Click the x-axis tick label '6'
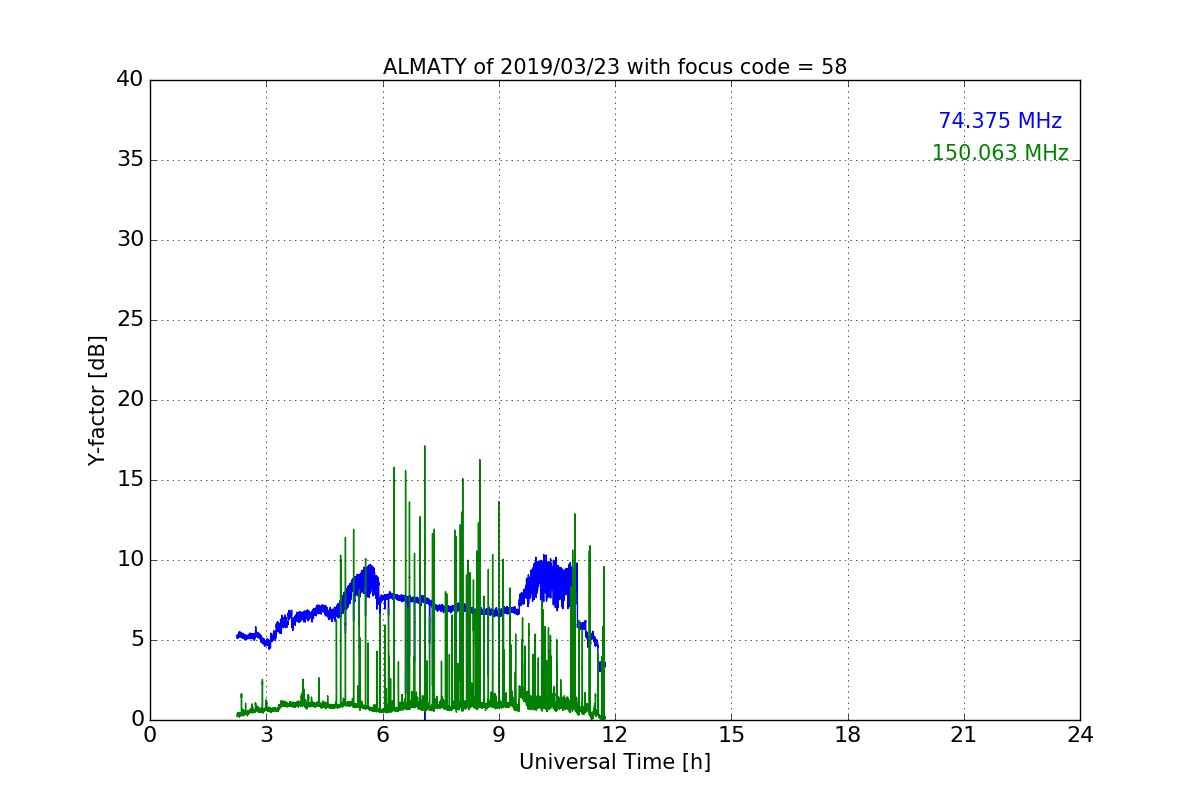The image size is (1200, 800). point(383,735)
